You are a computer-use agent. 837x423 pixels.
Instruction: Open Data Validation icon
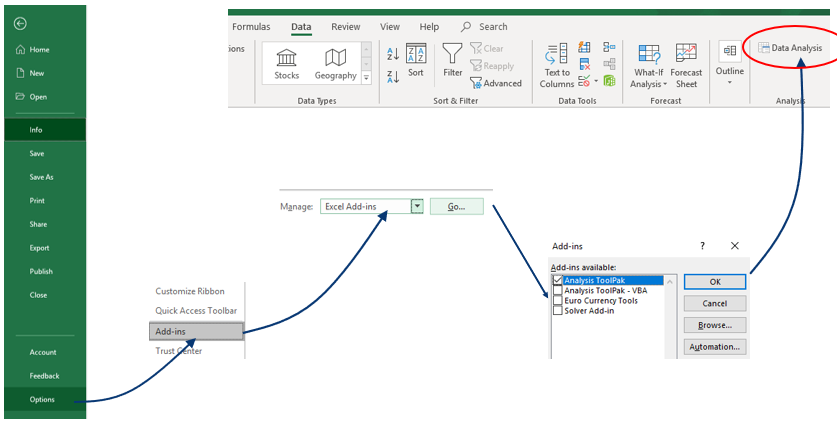584,81
